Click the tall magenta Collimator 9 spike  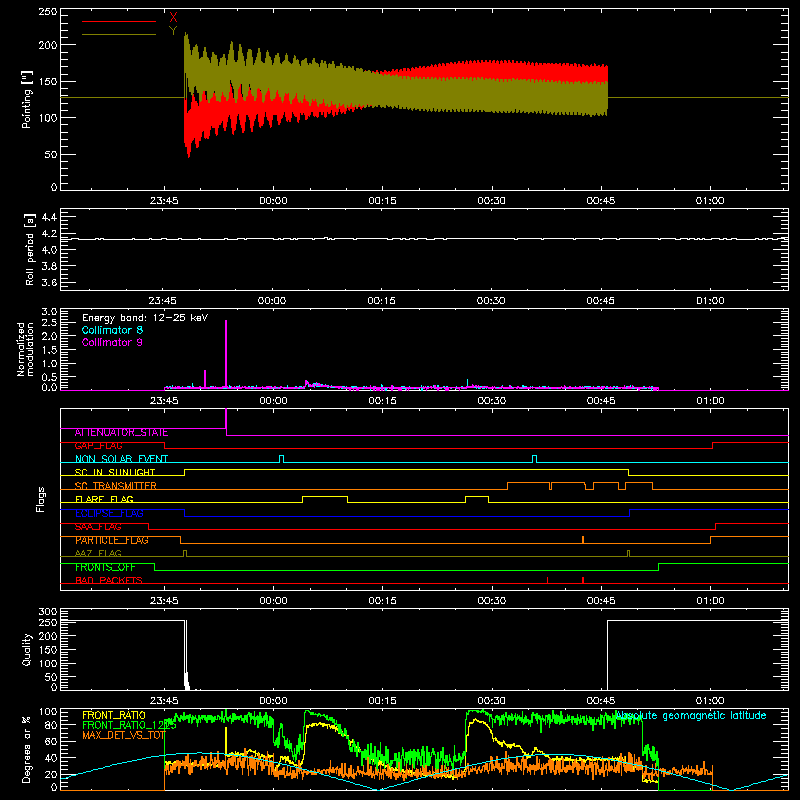point(226,353)
